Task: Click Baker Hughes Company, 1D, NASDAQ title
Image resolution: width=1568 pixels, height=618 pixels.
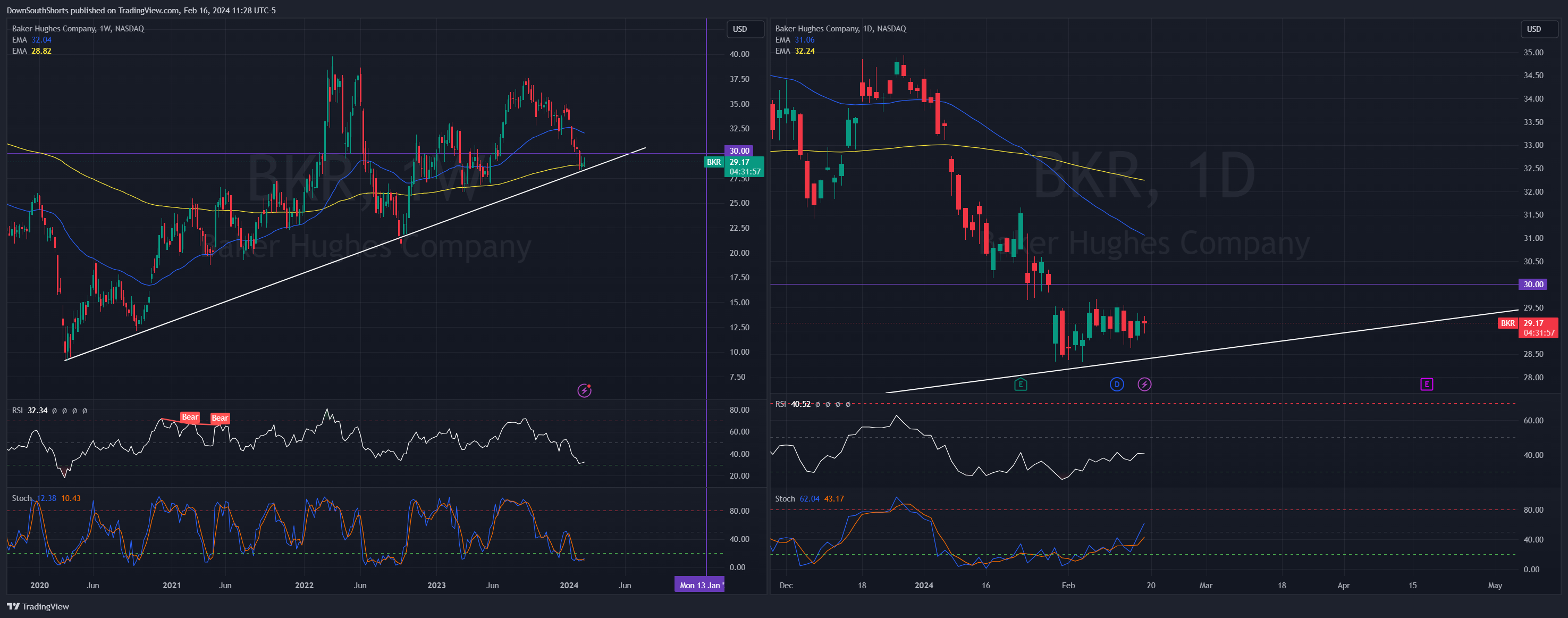Action: [x=840, y=29]
